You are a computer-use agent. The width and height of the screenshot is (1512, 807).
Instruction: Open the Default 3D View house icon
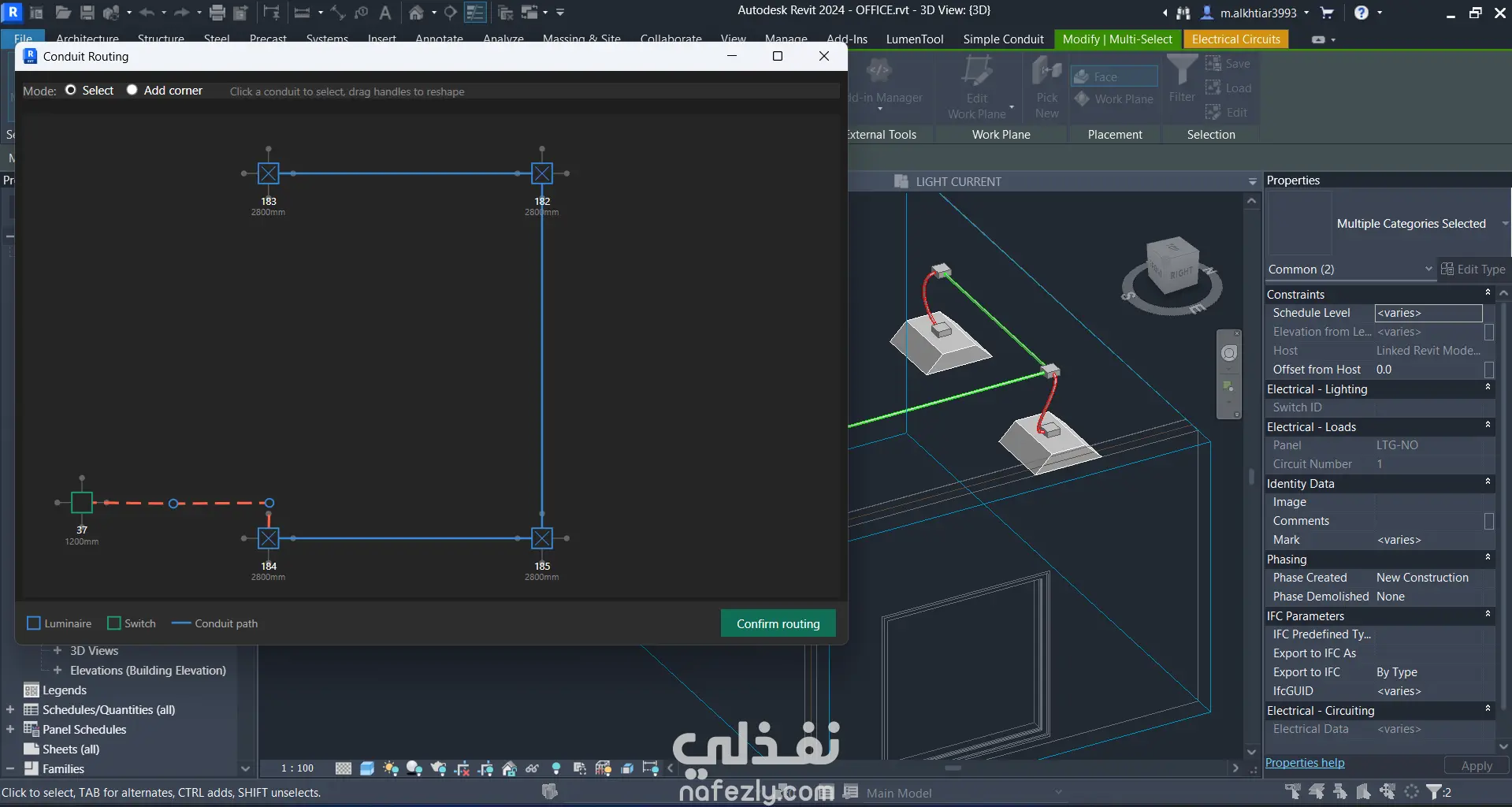point(416,13)
